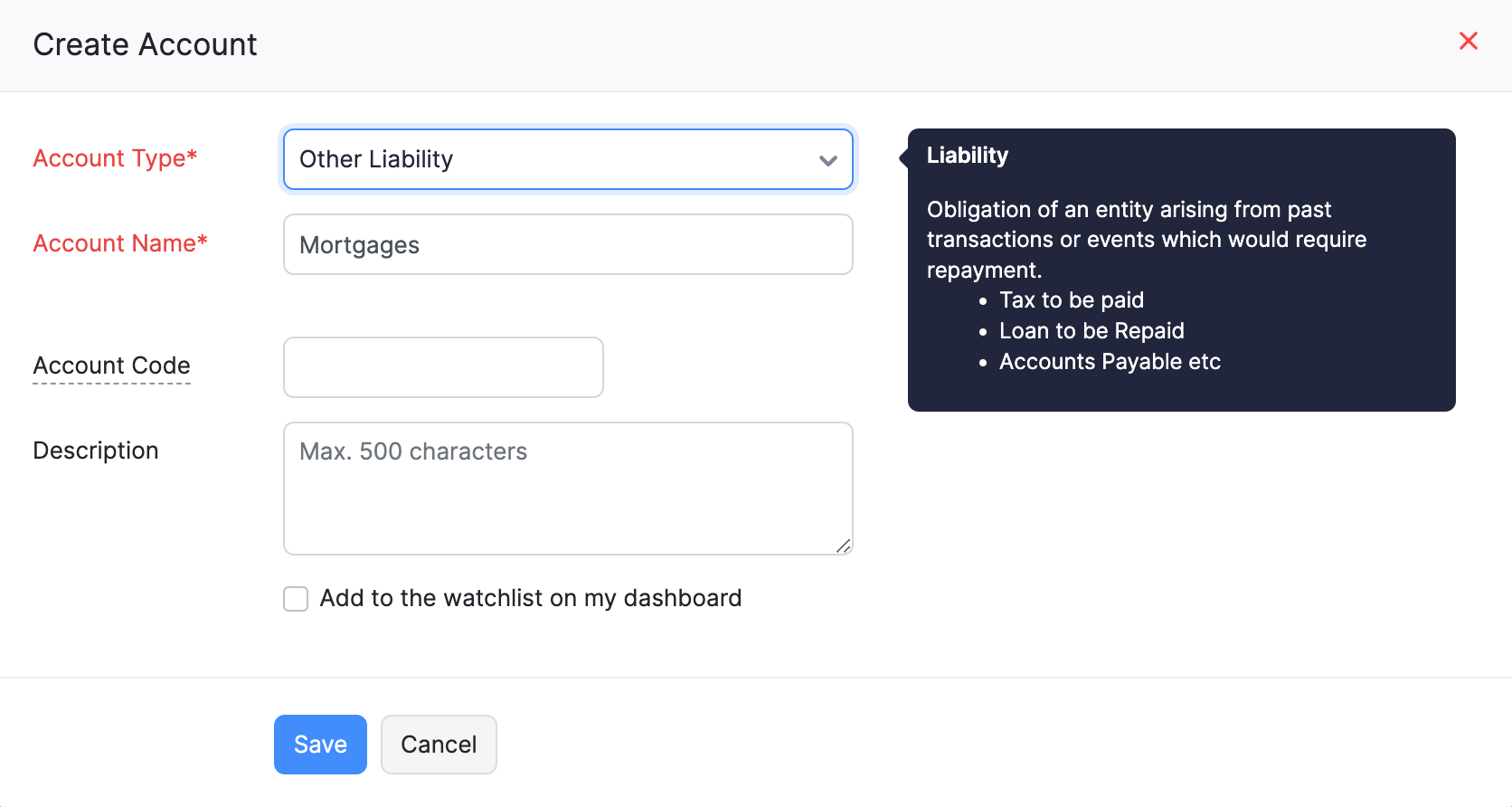Click the Description box resize handle icon

click(843, 546)
